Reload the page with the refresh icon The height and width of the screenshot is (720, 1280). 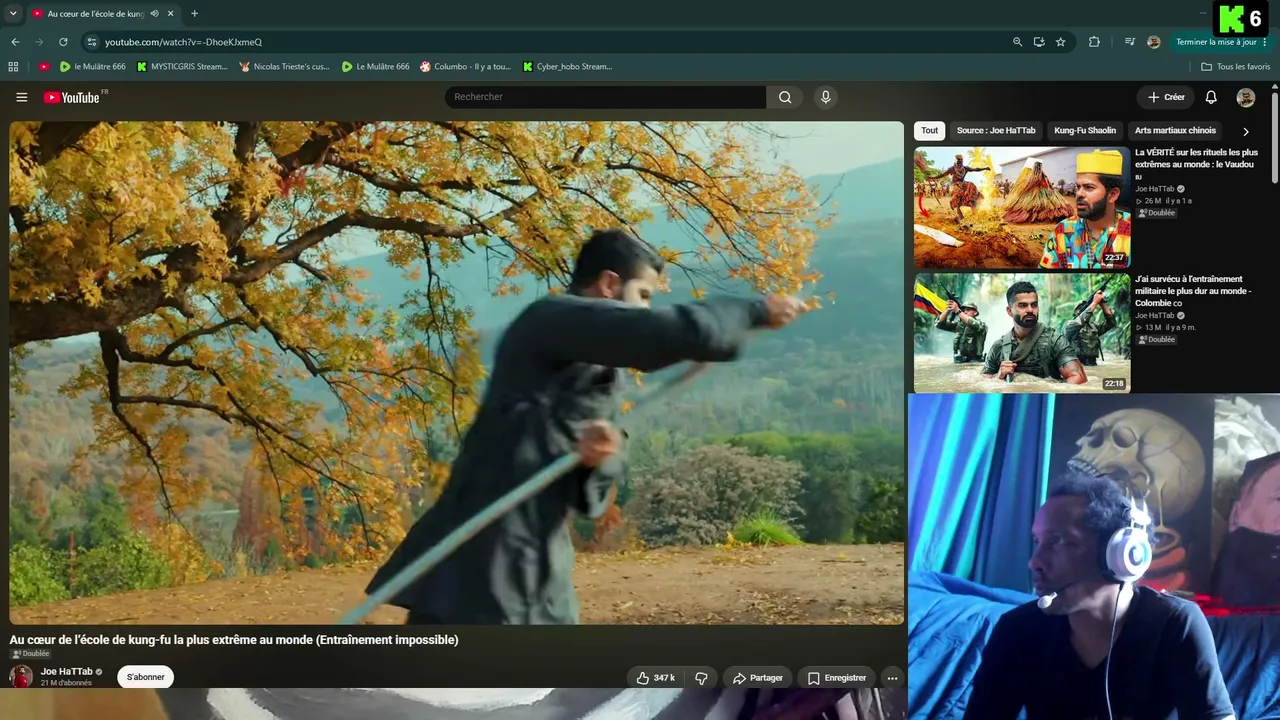tap(63, 42)
